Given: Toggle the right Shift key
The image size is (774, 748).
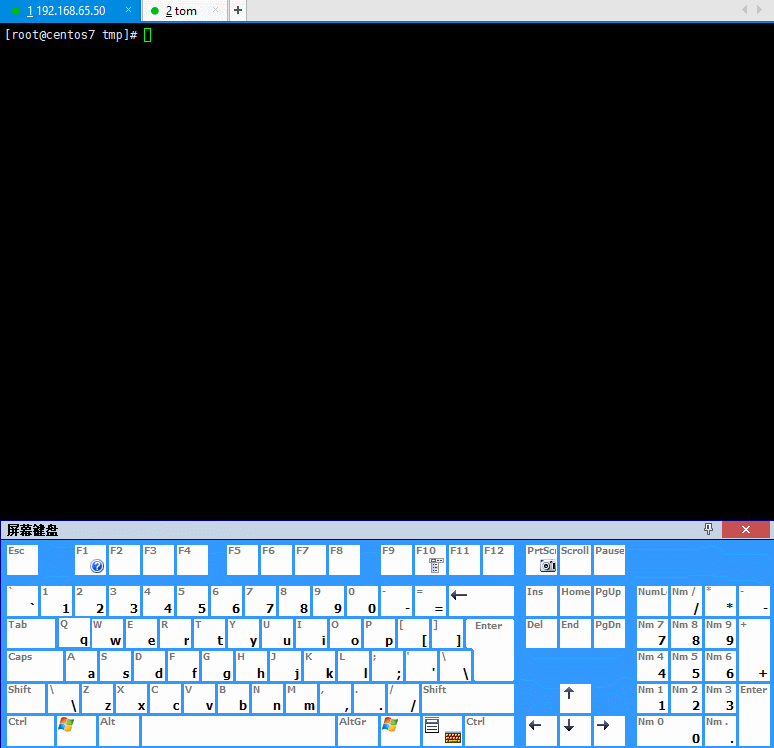Looking at the screenshot, I should point(467,698).
